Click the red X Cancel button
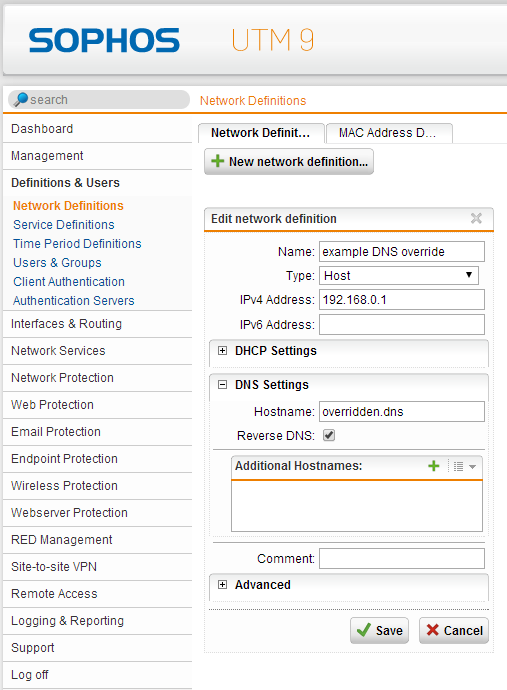The height and width of the screenshot is (690, 507). 454,631
